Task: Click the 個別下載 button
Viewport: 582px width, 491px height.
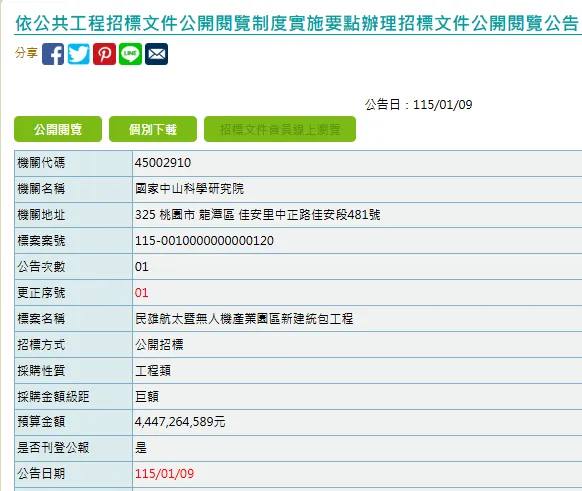Action: pyautogui.click(x=153, y=129)
